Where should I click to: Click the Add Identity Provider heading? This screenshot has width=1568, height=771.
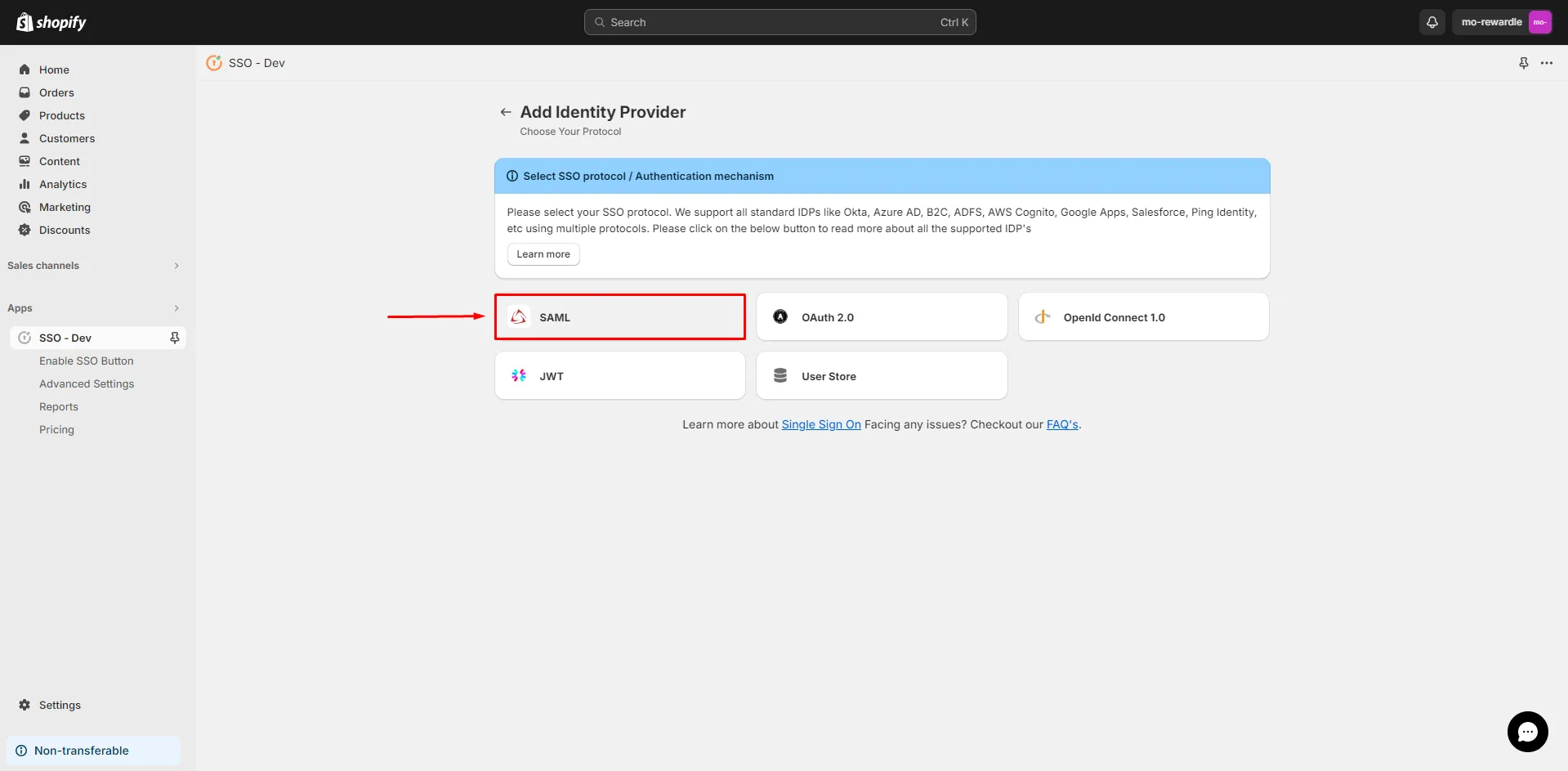point(603,112)
